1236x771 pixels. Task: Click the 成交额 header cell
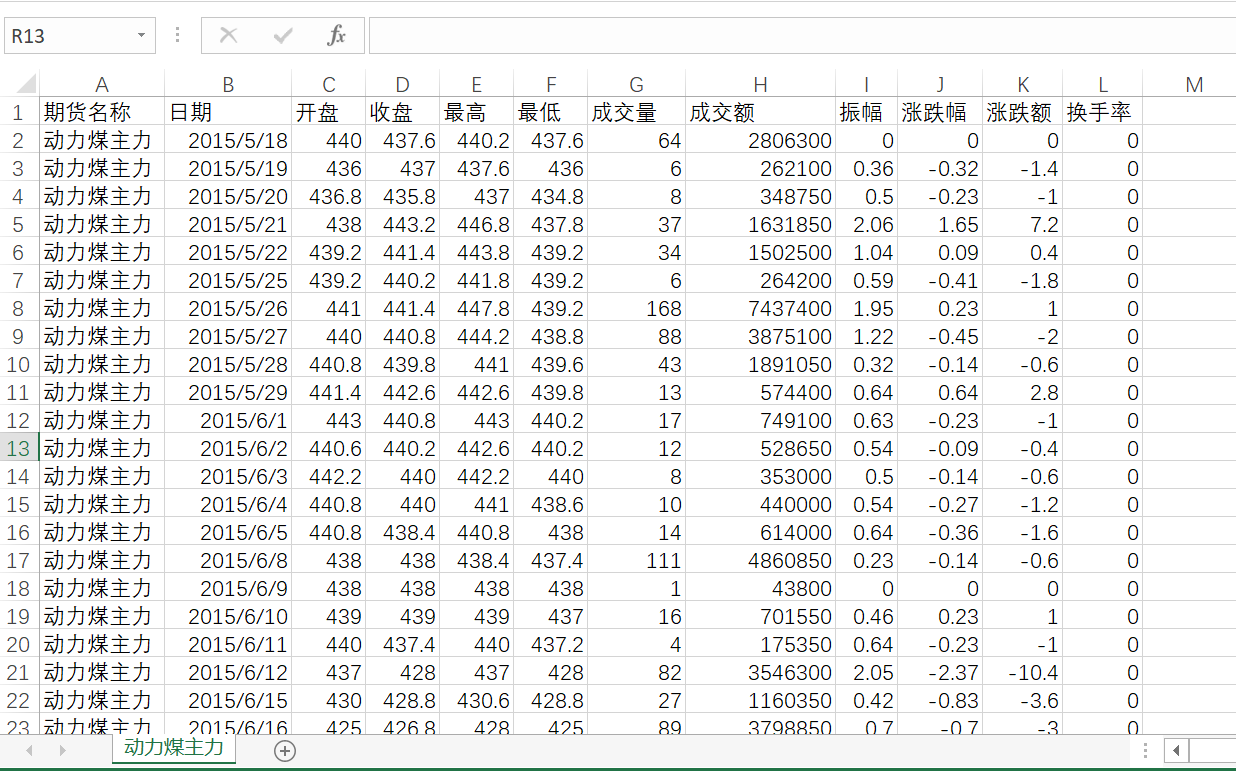click(761, 112)
